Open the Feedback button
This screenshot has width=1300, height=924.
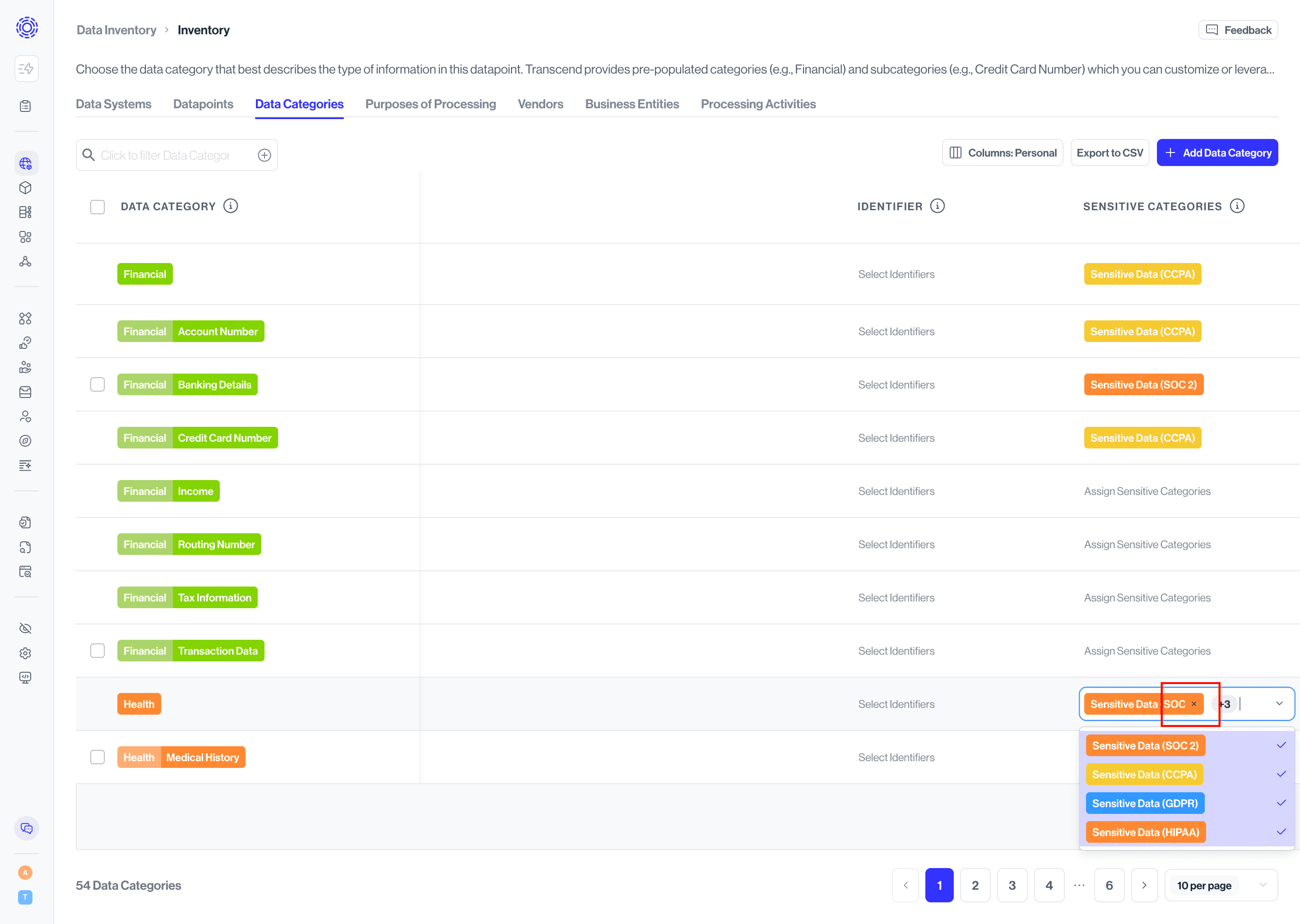1239,30
